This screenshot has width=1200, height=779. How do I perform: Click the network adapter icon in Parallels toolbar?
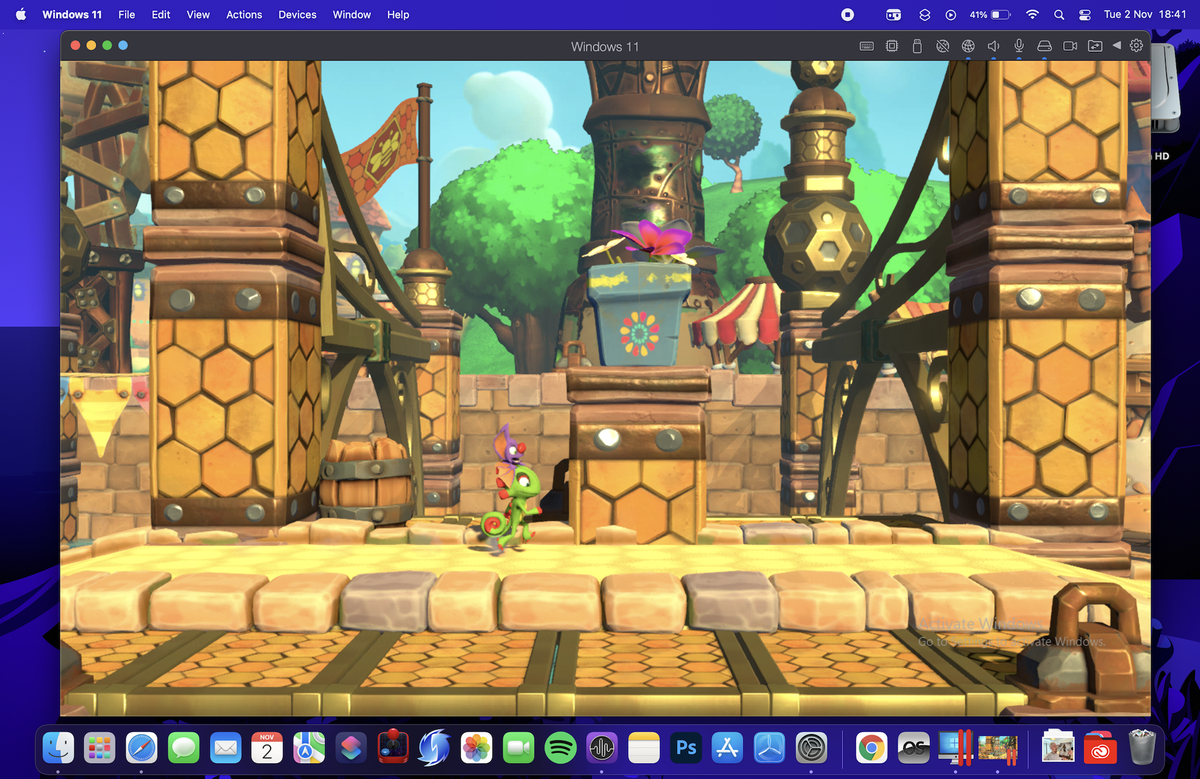pos(942,45)
